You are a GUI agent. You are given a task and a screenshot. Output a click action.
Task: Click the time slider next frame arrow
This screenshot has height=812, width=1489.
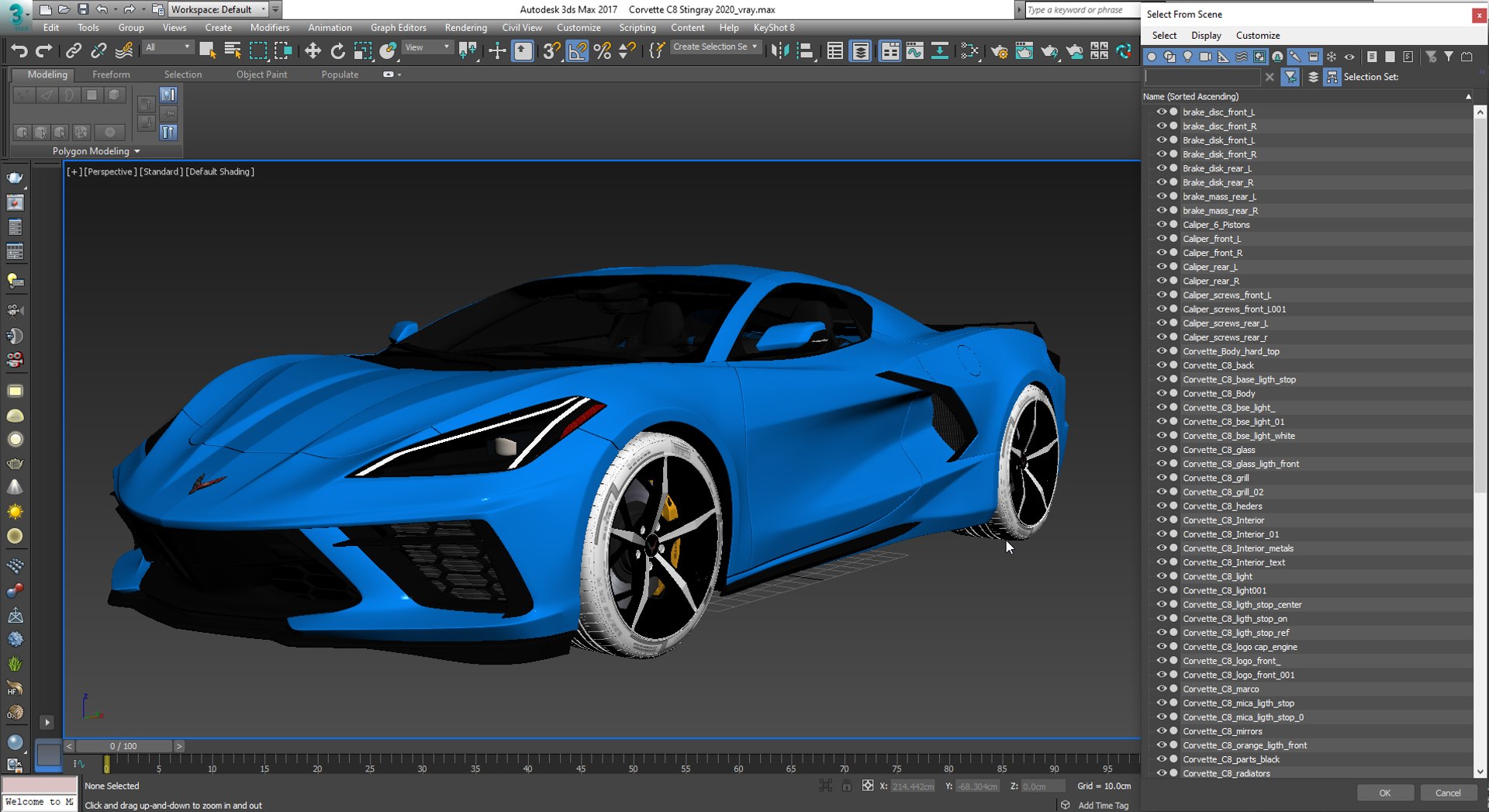coord(179,746)
